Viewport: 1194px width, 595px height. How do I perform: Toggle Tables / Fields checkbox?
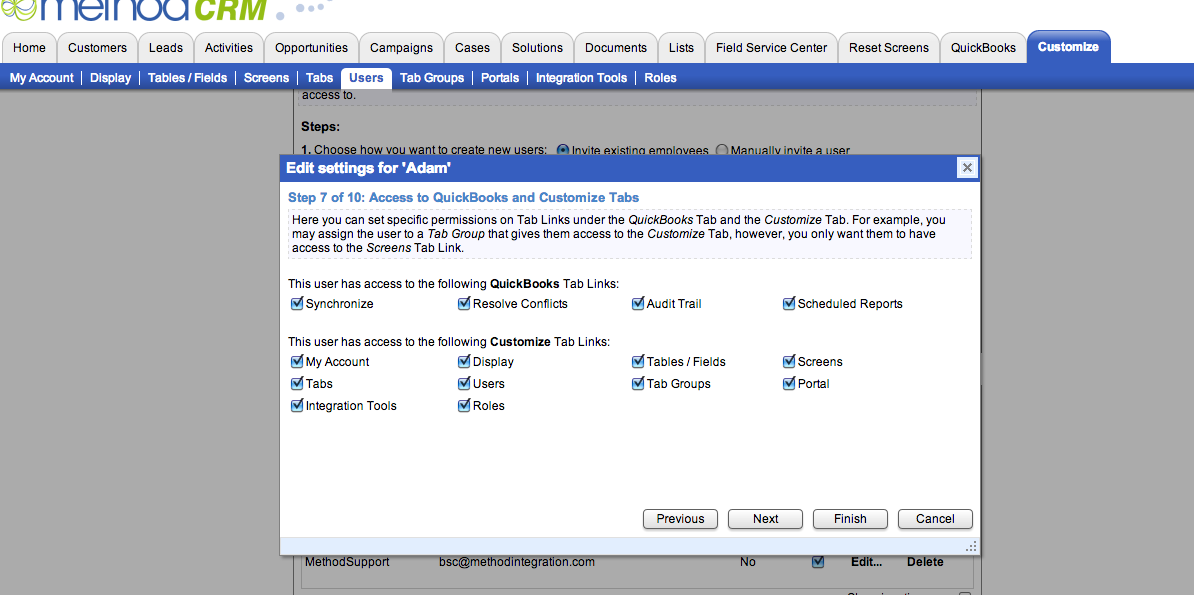pyautogui.click(x=638, y=361)
